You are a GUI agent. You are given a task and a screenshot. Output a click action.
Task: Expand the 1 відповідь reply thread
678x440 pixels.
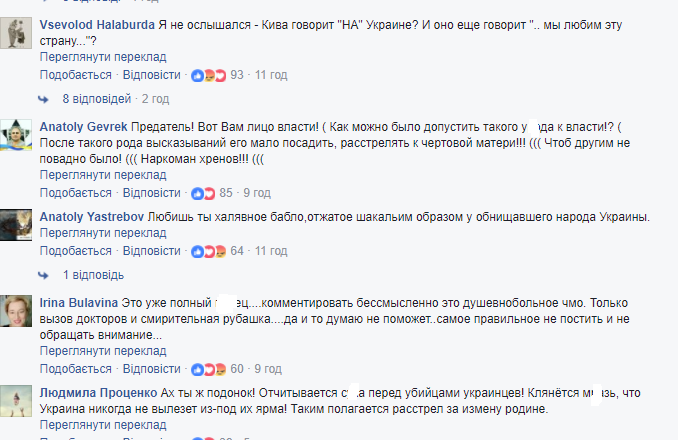tap(92, 275)
